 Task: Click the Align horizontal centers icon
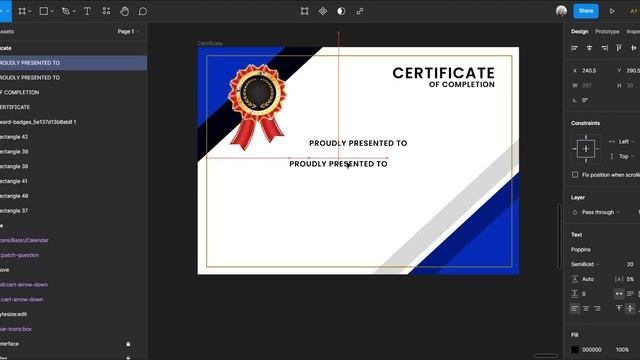click(x=589, y=48)
